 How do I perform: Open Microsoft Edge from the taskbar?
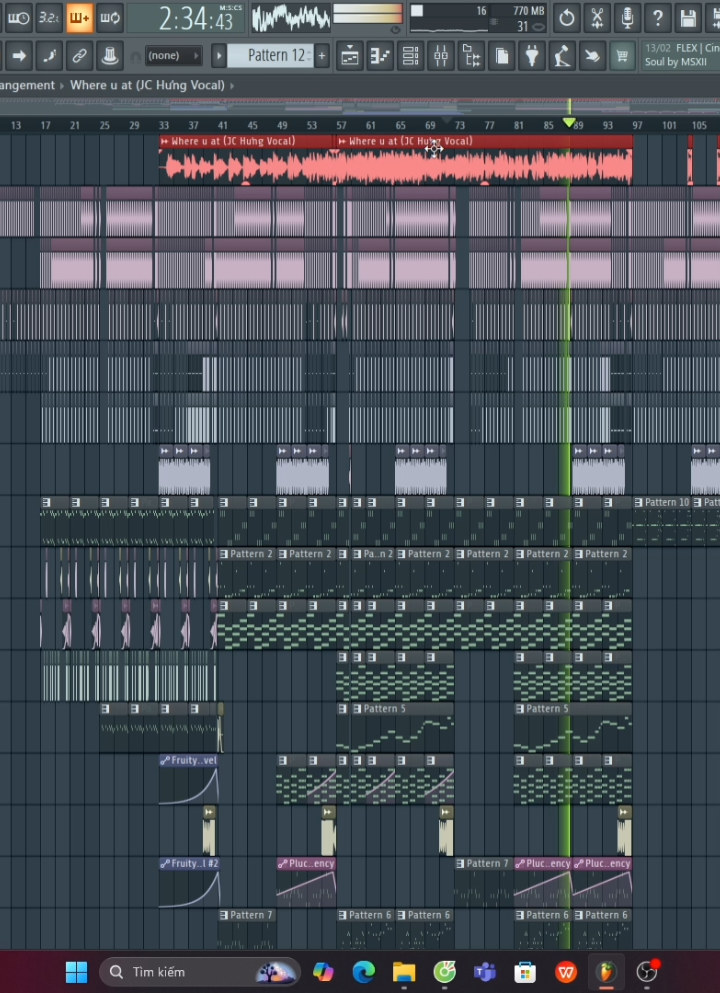point(363,971)
